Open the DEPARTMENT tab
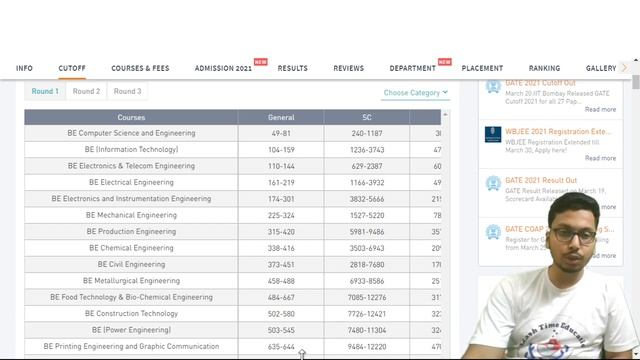The image size is (640, 360). (413, 68)
